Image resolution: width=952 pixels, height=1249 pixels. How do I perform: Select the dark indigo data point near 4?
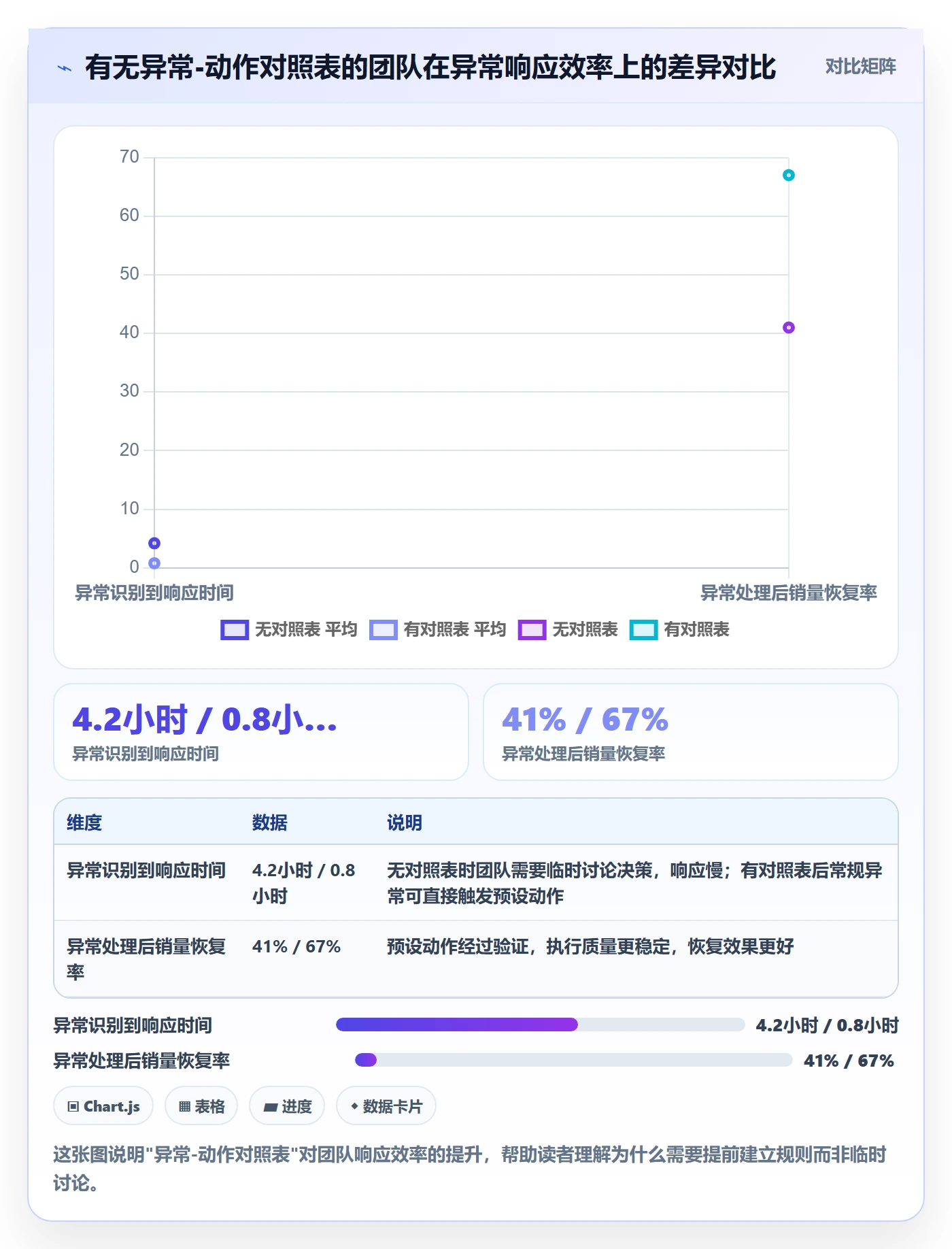pos(154,544)
